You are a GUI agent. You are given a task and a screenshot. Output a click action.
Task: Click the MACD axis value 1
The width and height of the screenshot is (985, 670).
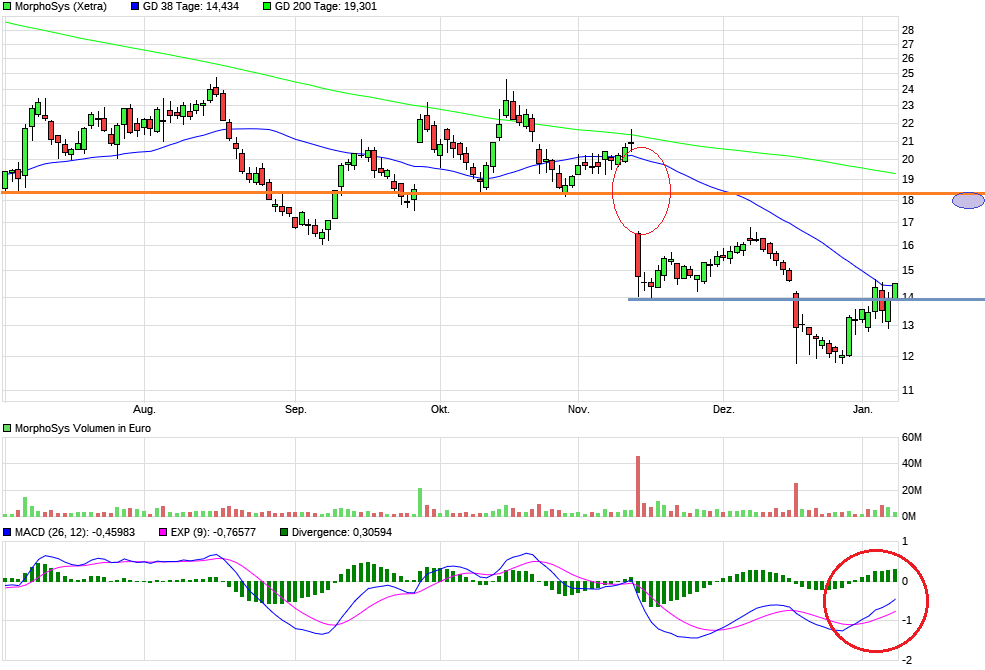pyautogui.click(x=905, y=541)
